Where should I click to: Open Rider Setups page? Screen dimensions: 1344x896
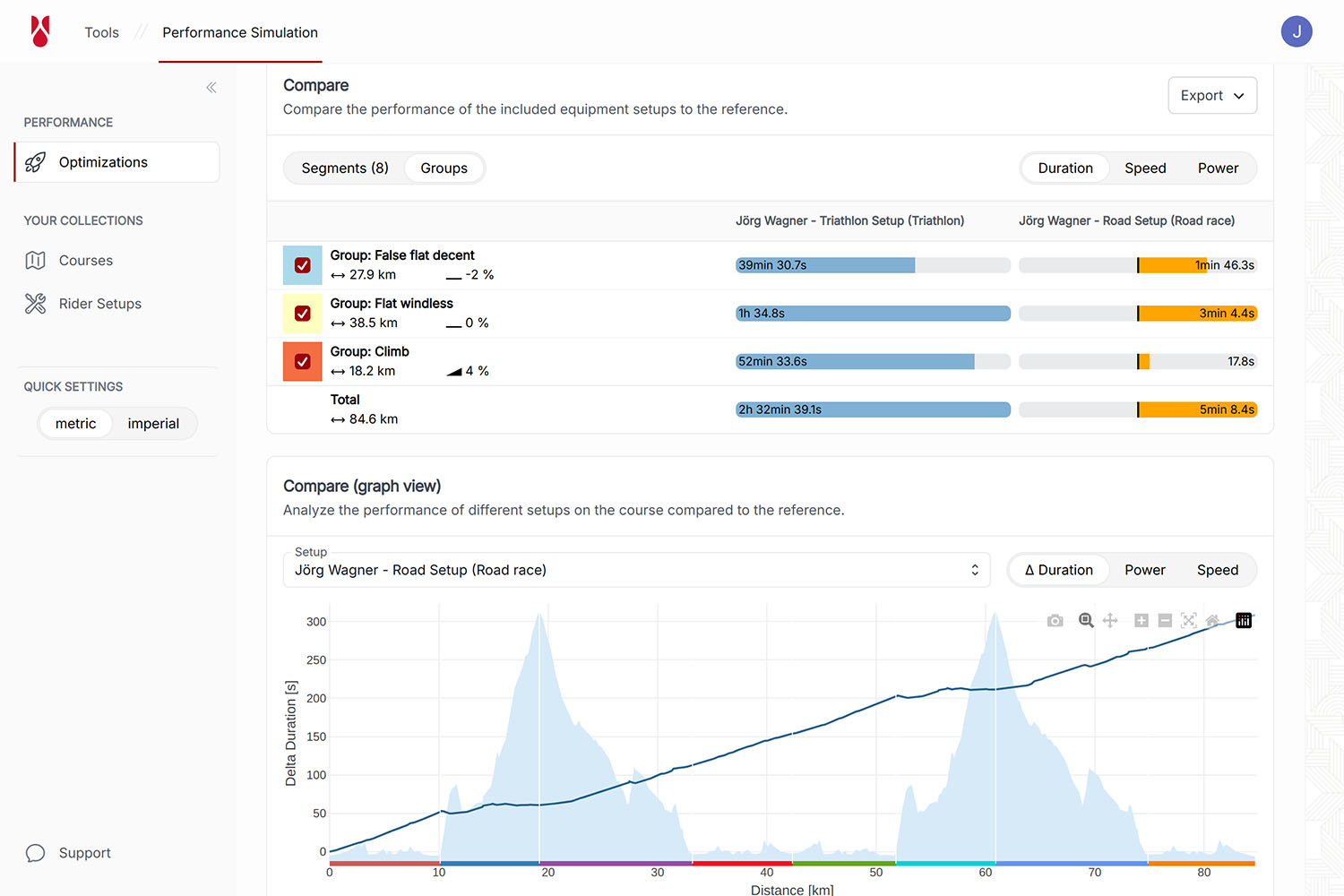click(x=99, y=304)
